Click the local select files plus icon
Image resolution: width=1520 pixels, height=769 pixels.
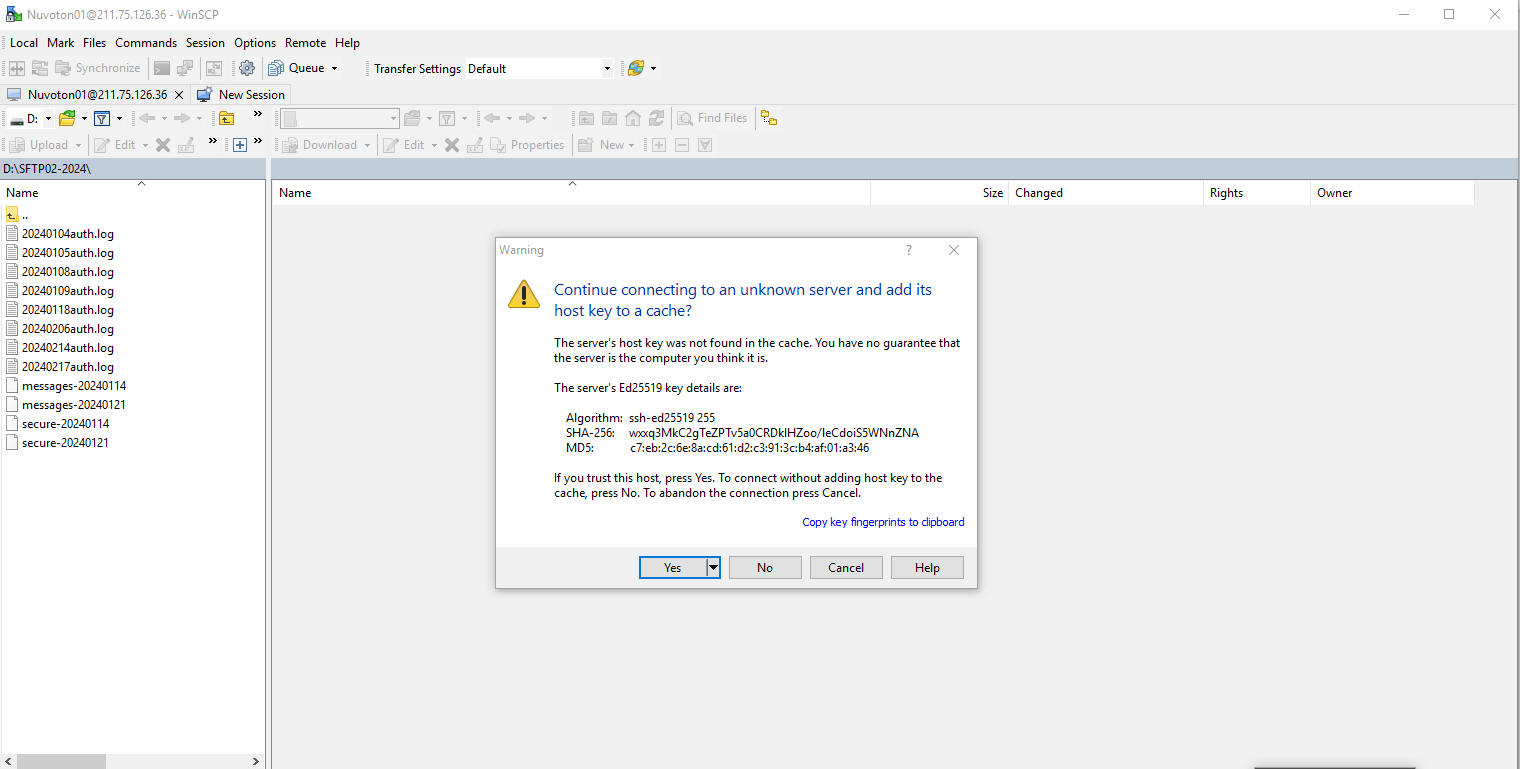coord(240,145)
